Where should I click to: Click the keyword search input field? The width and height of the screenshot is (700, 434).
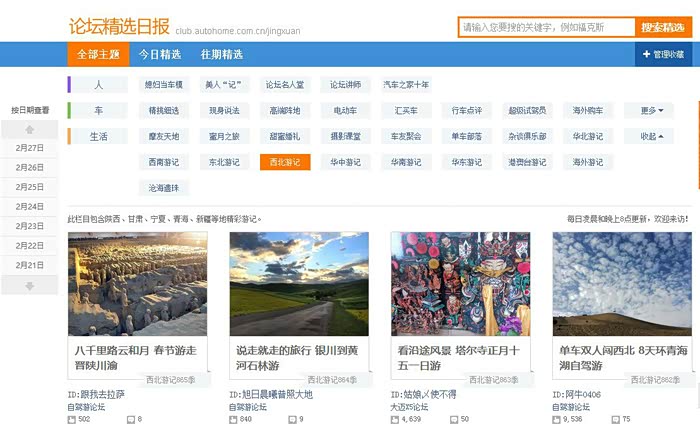pyautogui.click(x=546, y=27)
